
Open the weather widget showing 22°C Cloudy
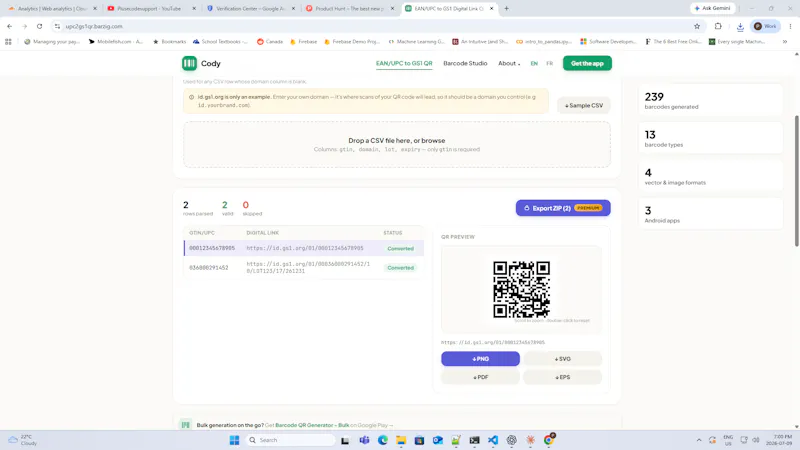coord(23,440)
